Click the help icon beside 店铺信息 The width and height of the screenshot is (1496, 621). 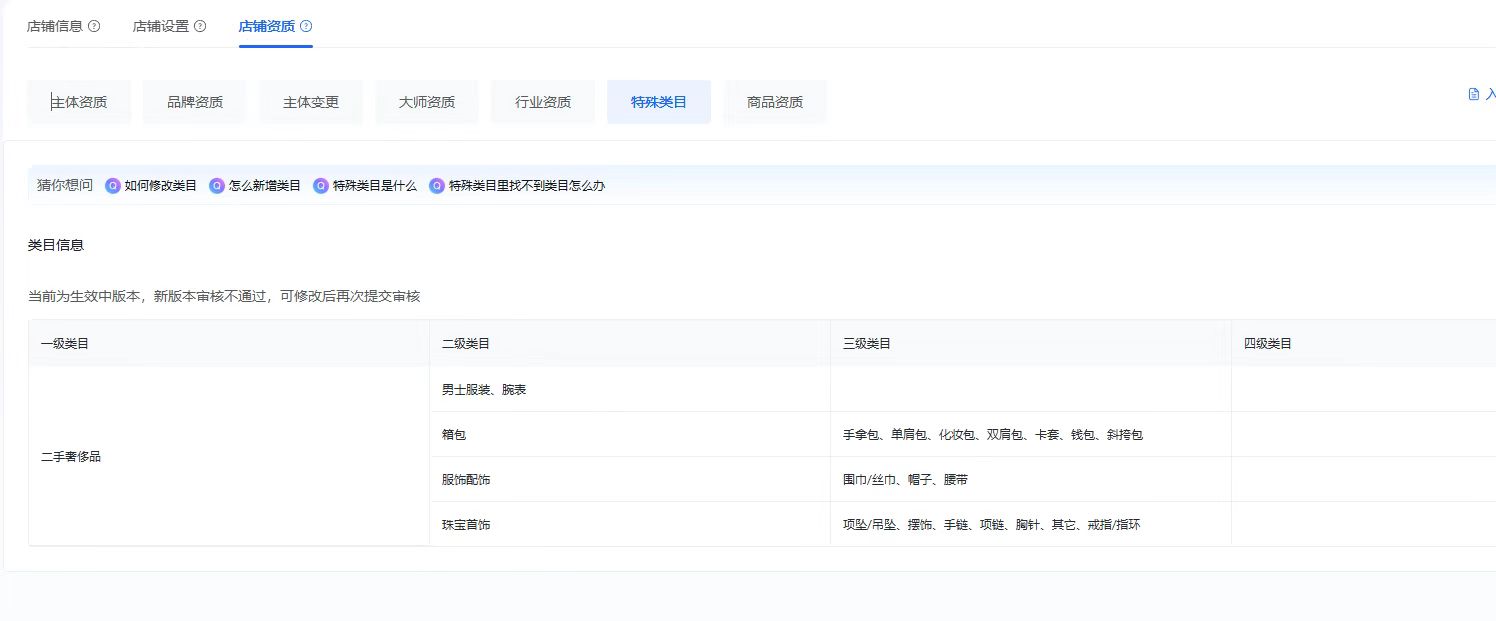[x=94, y=27]
